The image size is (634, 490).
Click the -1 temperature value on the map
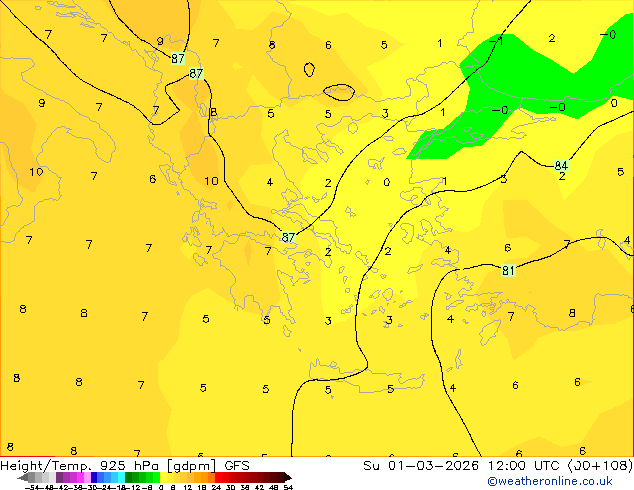pyautogui.click(x=496, y=41)
